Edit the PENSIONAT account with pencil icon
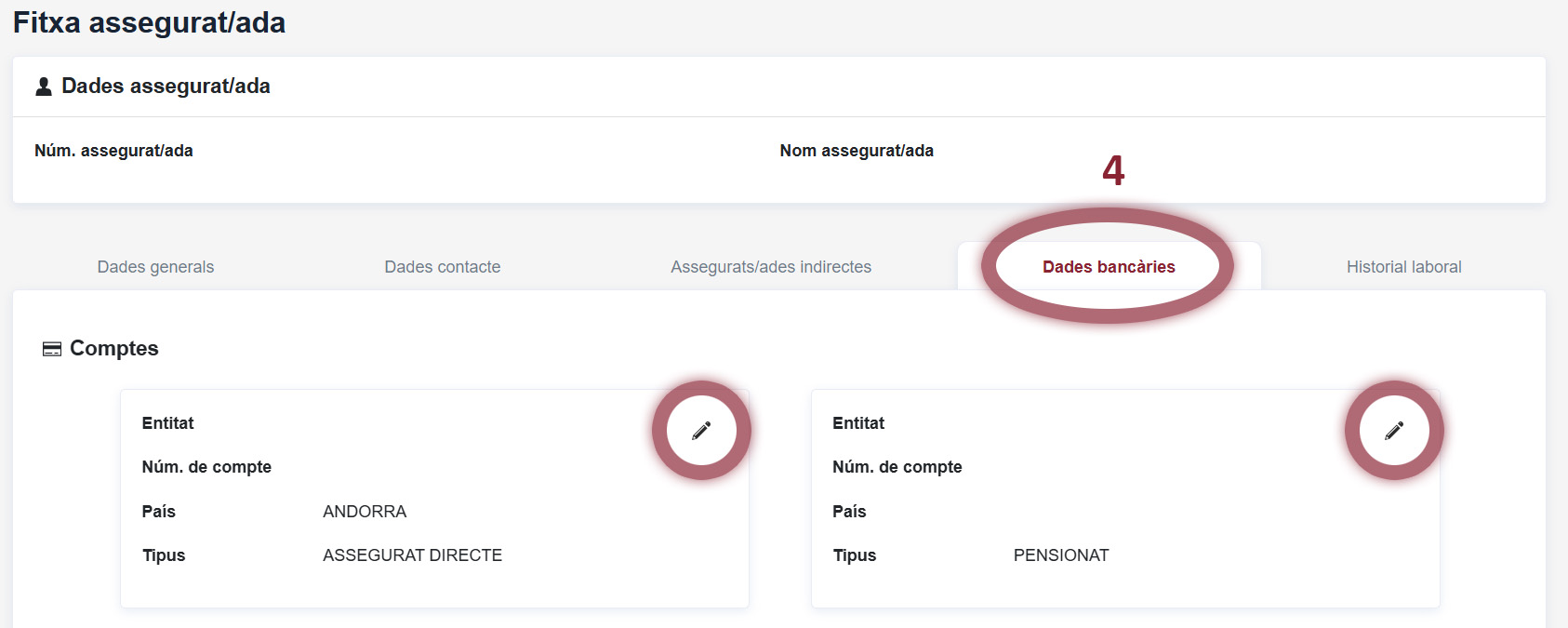 pyautogui.click(x=1393, y=430)
